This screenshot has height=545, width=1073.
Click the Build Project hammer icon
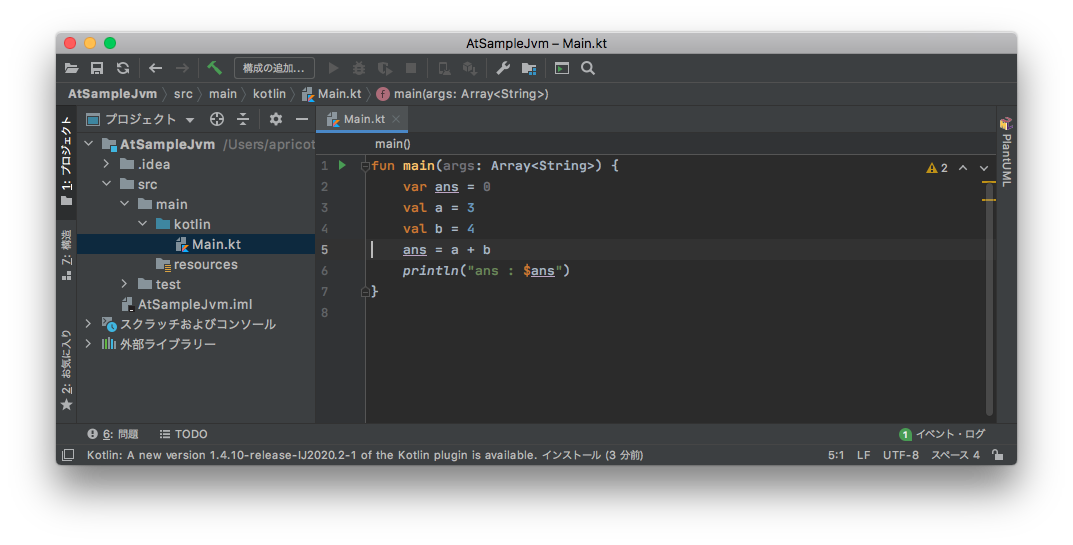pyautogui.click(x=214, y=68)
